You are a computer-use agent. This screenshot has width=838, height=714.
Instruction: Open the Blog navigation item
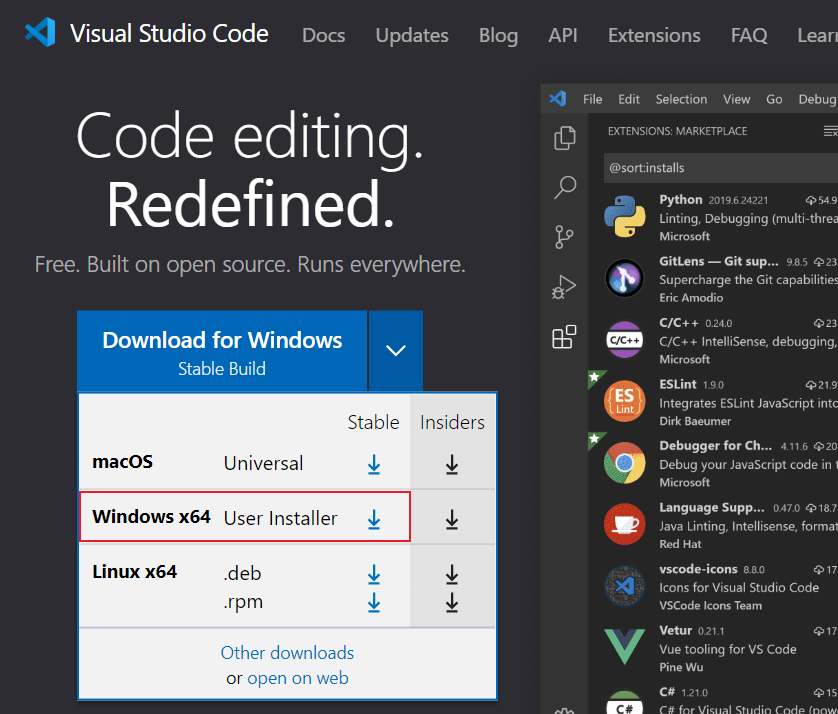(498, 35)
